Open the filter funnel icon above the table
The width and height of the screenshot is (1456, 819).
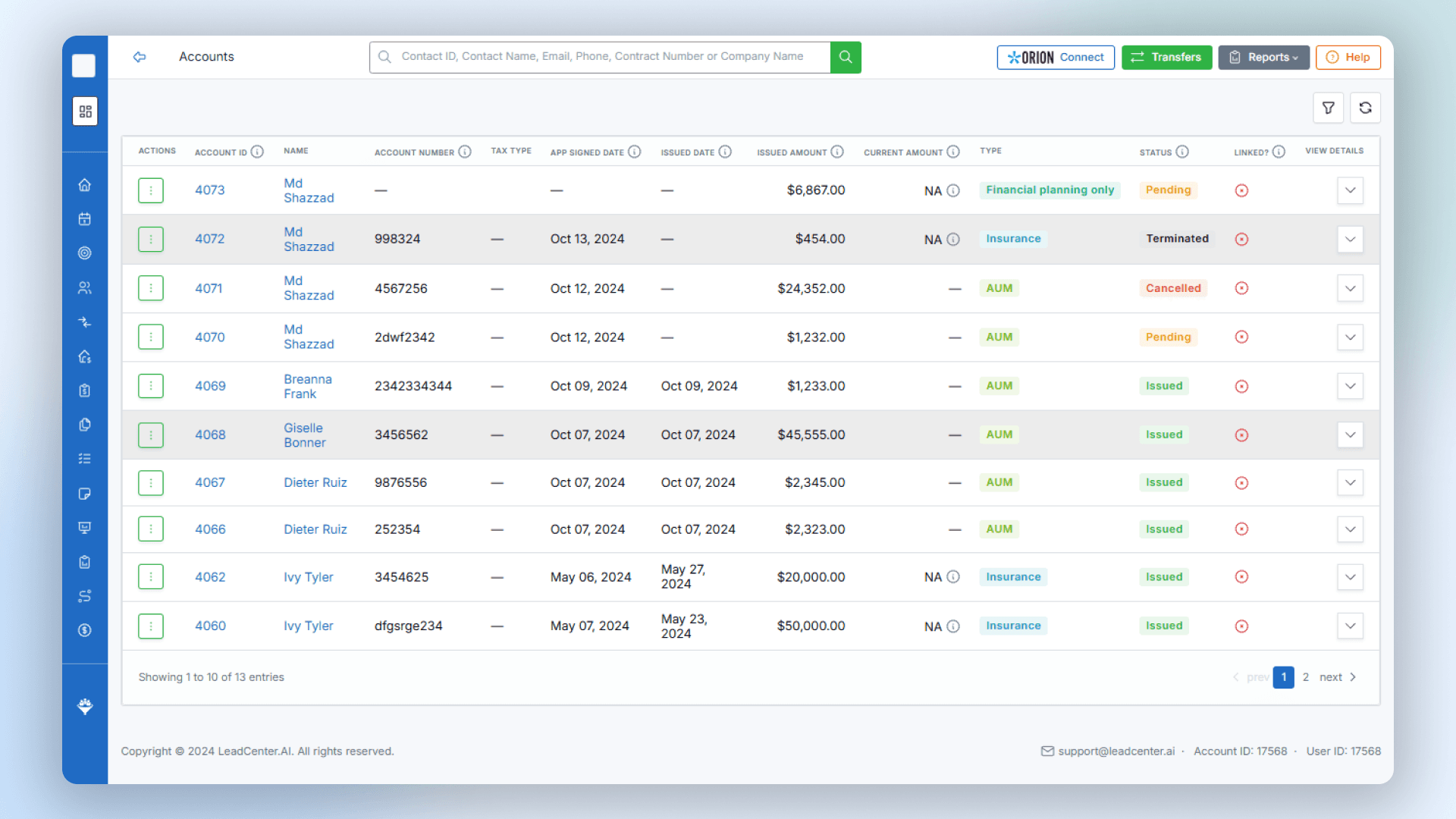(1329, 108)
